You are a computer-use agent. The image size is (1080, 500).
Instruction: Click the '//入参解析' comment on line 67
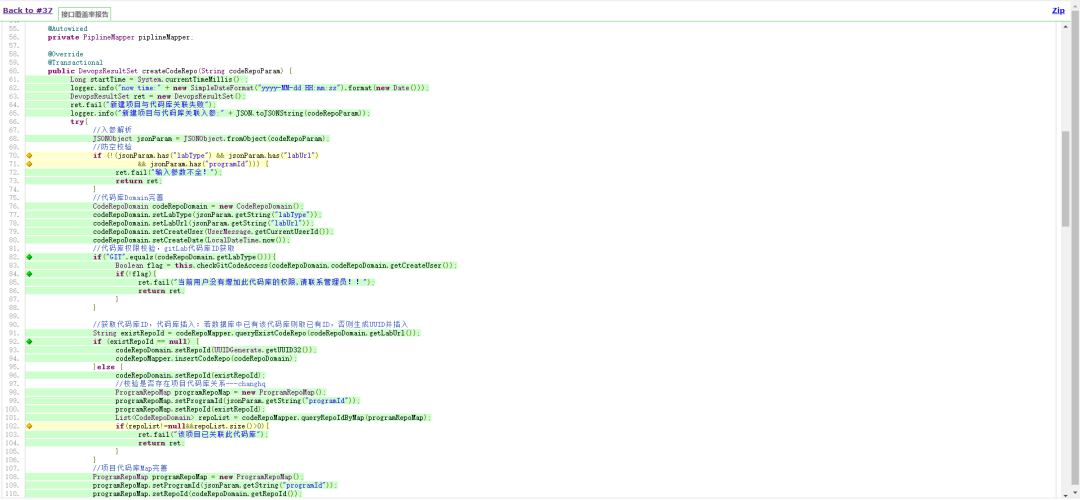(112, 130)
